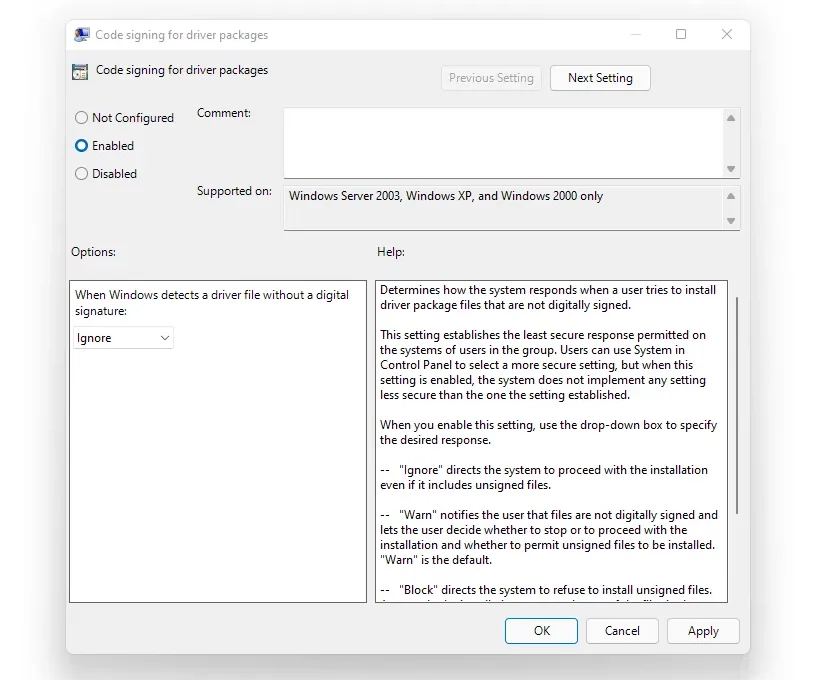Viewport: 817px width, 680px height.
Task: Click the help paragraph describing "Warn"
Action: pos(549,537)
